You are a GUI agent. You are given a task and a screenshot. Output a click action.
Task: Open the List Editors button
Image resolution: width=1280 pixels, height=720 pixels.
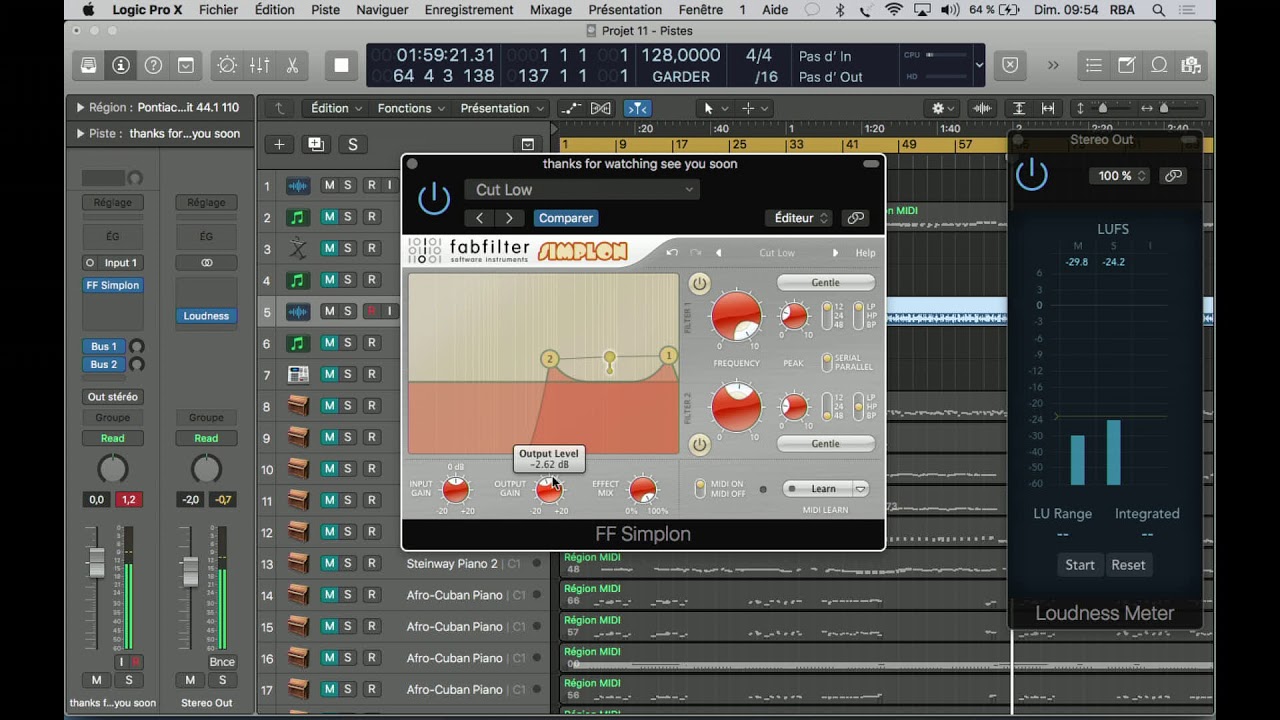tap(1094, 65)
